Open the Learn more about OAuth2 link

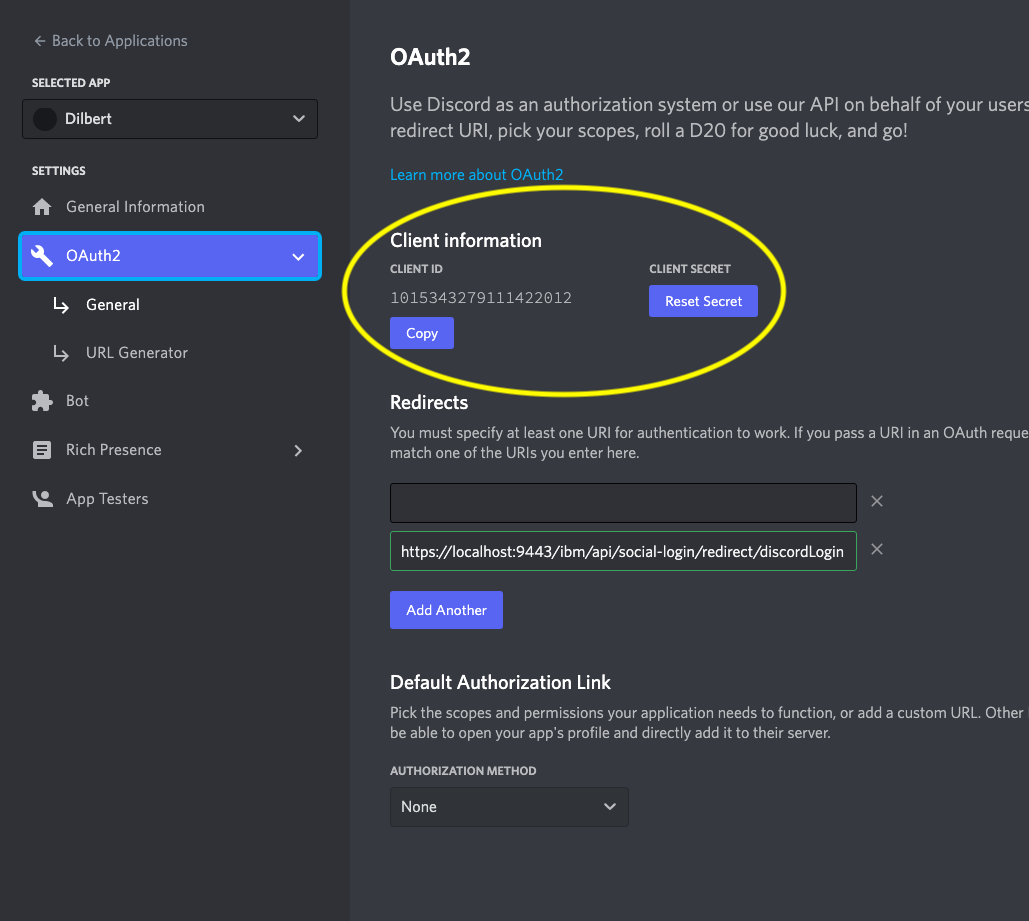tap(476, 175)
